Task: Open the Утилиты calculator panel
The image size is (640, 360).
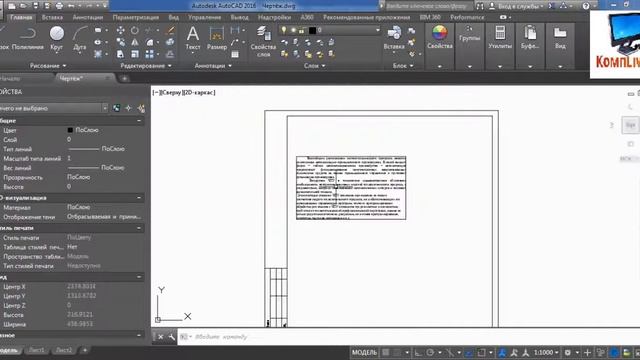Action: point(500,38)
